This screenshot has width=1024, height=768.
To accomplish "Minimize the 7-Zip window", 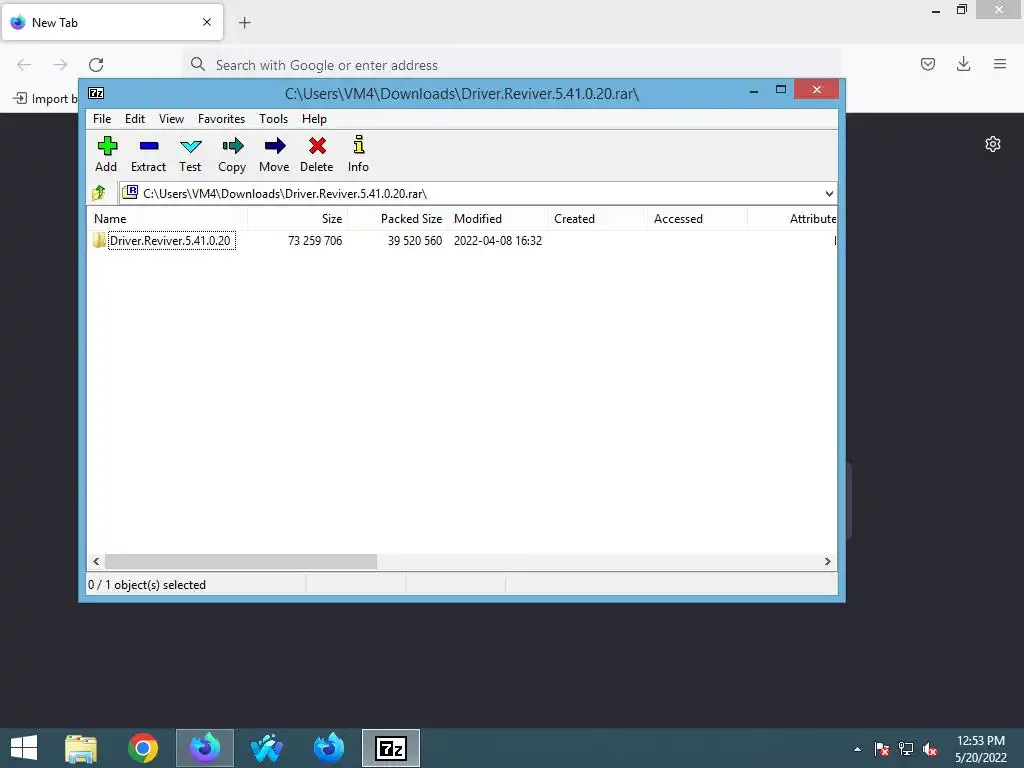I will coord(754,90).
